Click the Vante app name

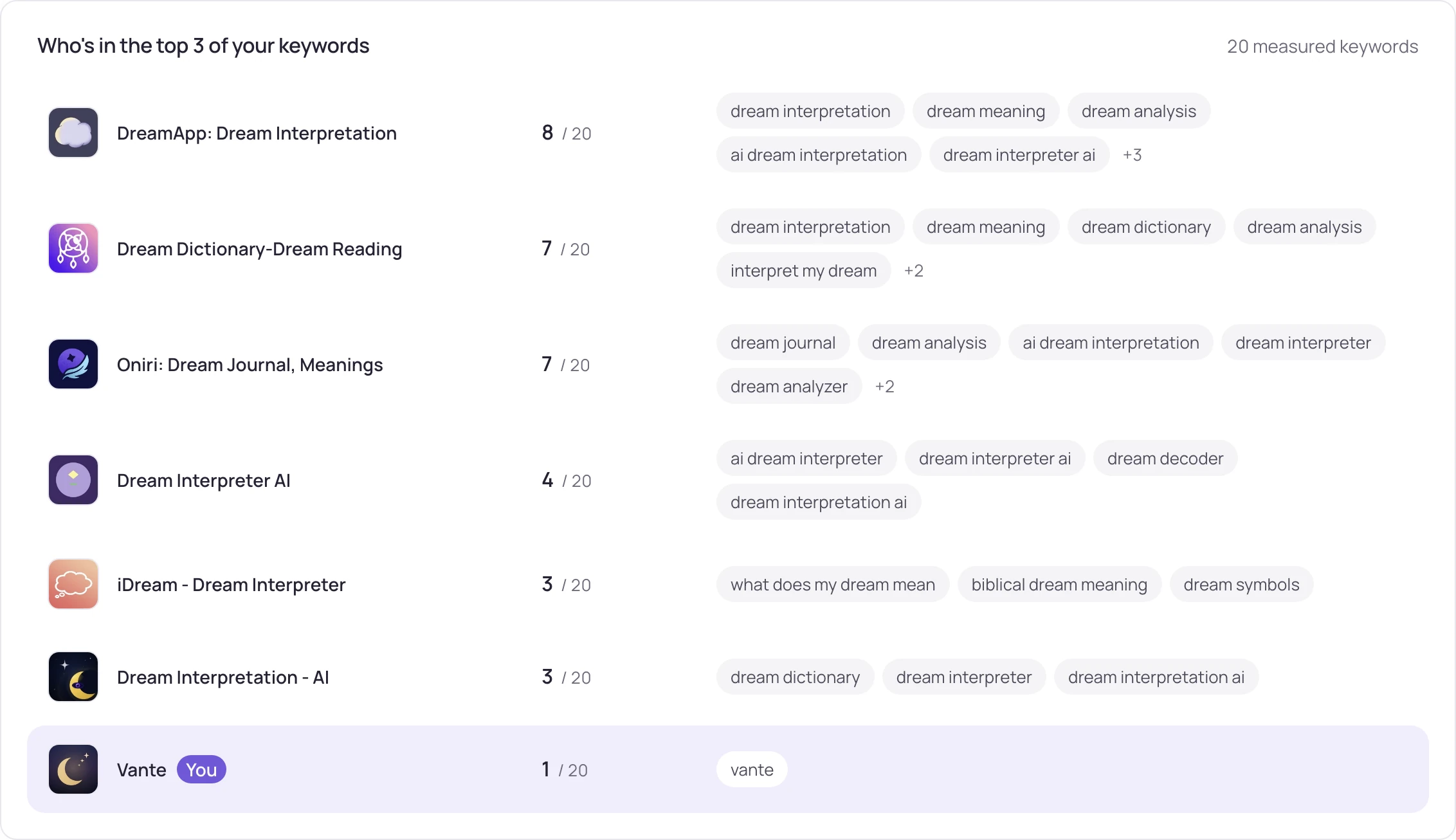(x=141, y=770)
